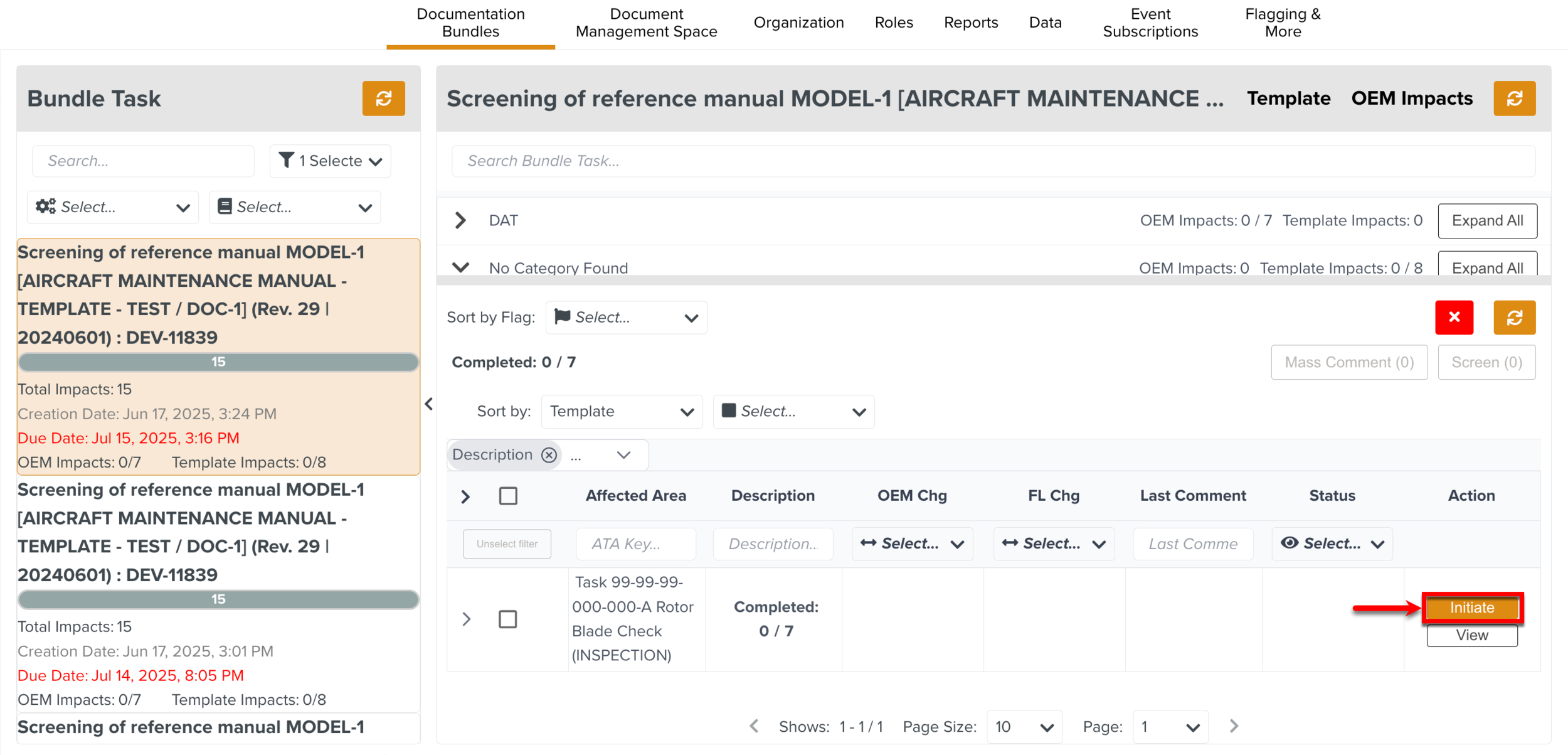Click the refresh icon next to red X

[1514, 318]
